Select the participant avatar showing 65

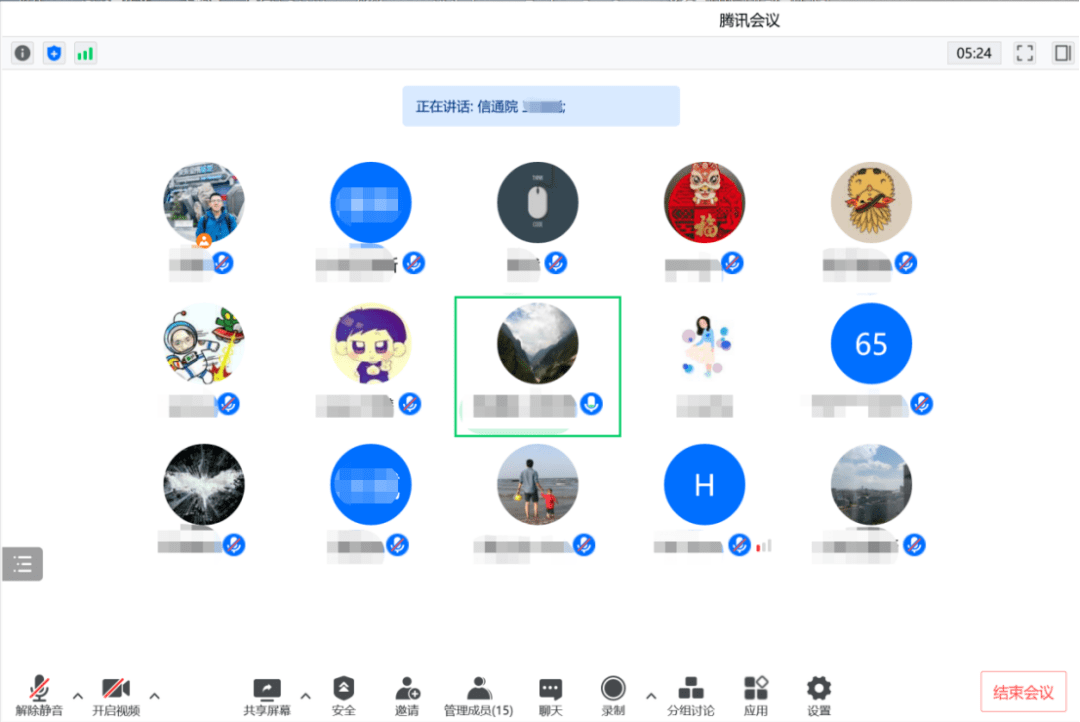point(871,344)
